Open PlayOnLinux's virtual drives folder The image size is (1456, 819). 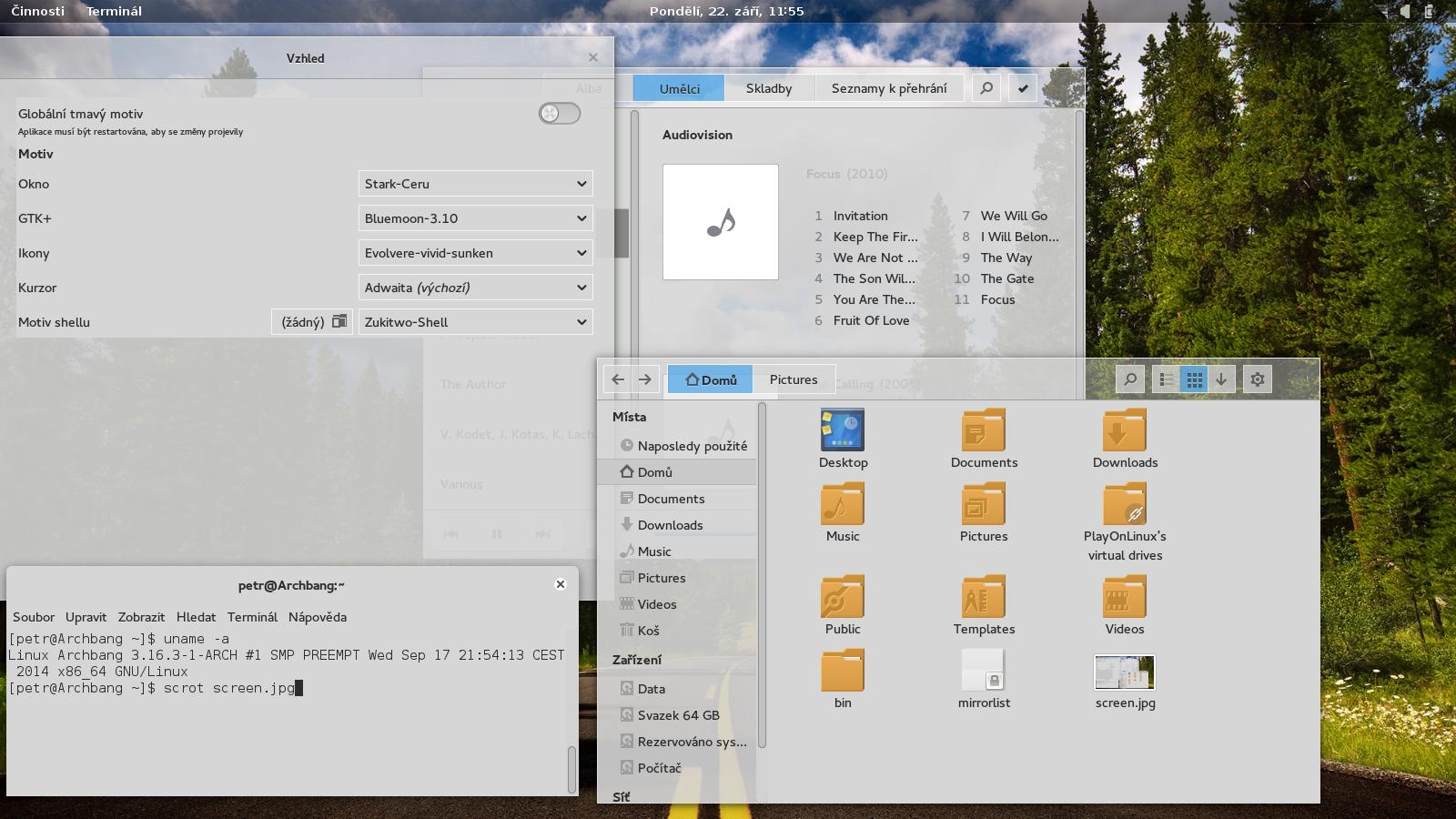[1125, 504]
